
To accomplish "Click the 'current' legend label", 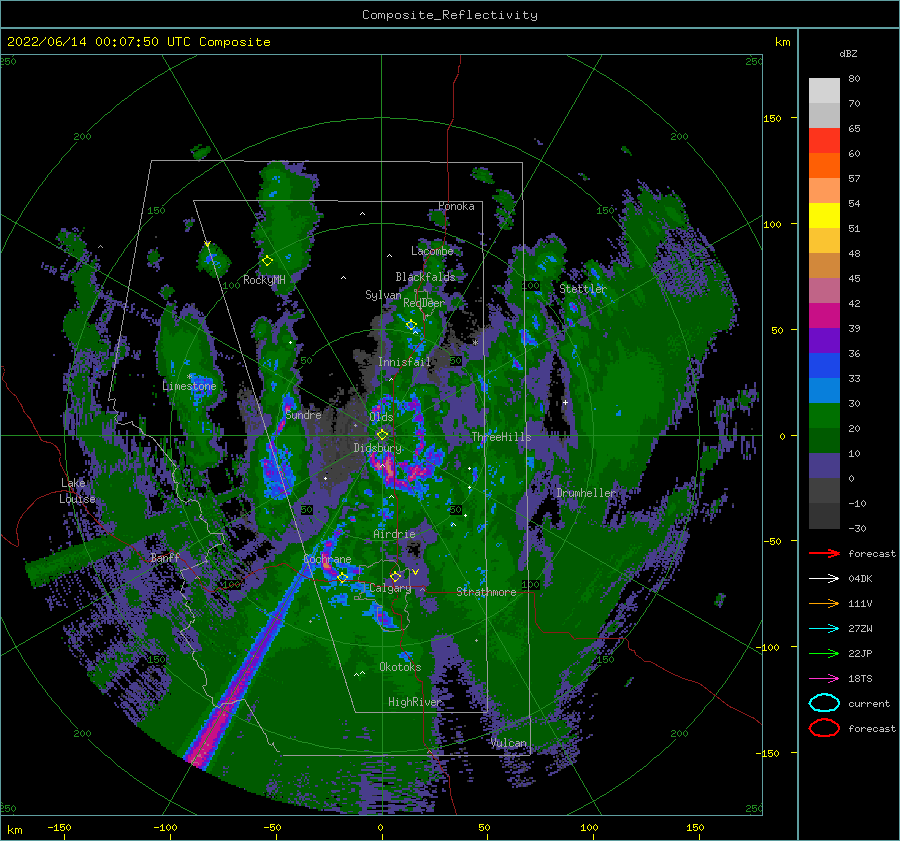I will [x=869, y=703].
